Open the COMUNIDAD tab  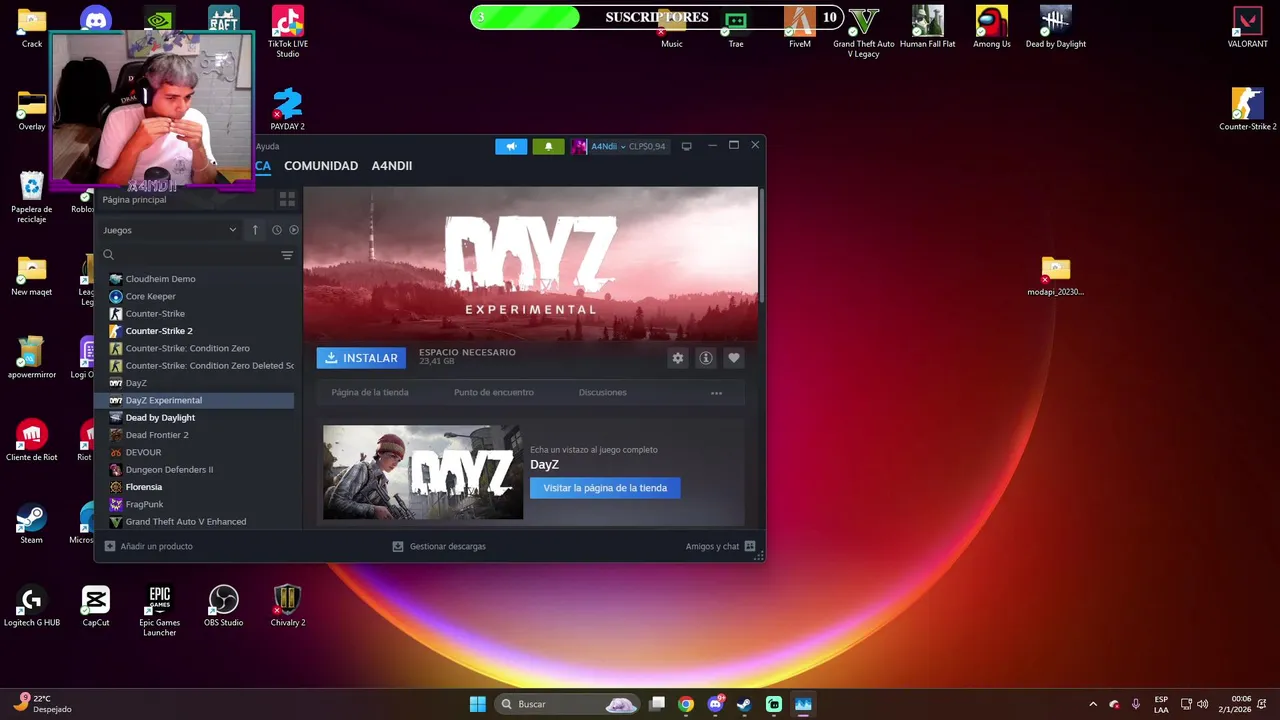click(x=321, y=166)
